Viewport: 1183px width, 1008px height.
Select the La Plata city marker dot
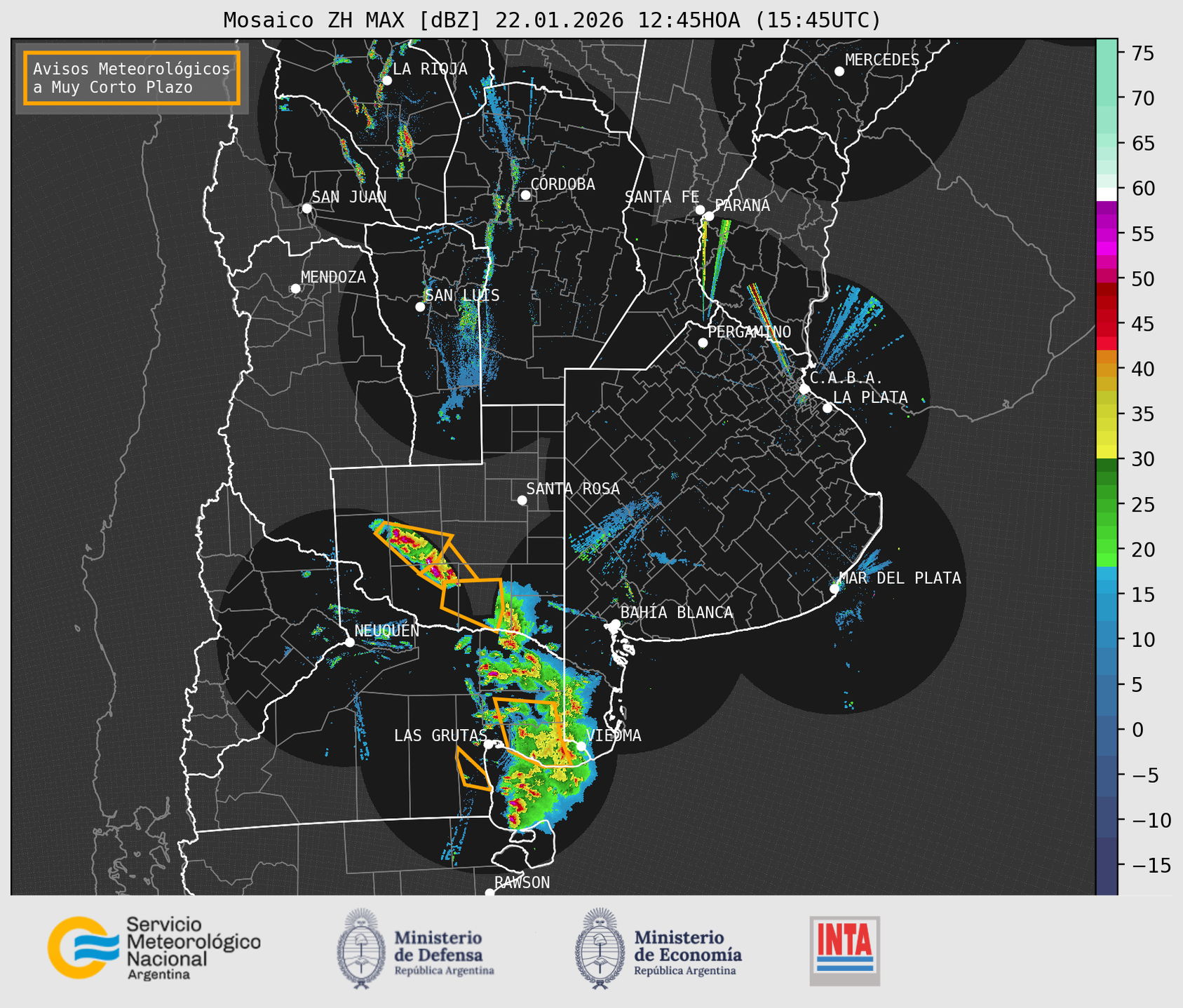827,408
